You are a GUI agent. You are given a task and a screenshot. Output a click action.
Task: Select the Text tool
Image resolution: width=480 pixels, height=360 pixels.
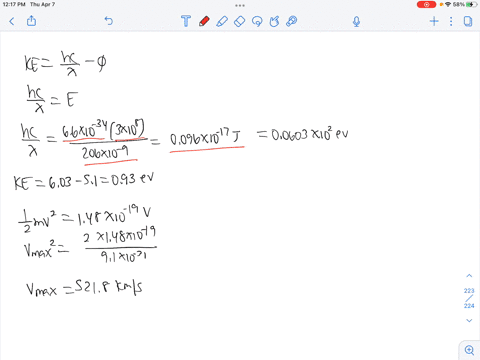(x=186, y=21)
